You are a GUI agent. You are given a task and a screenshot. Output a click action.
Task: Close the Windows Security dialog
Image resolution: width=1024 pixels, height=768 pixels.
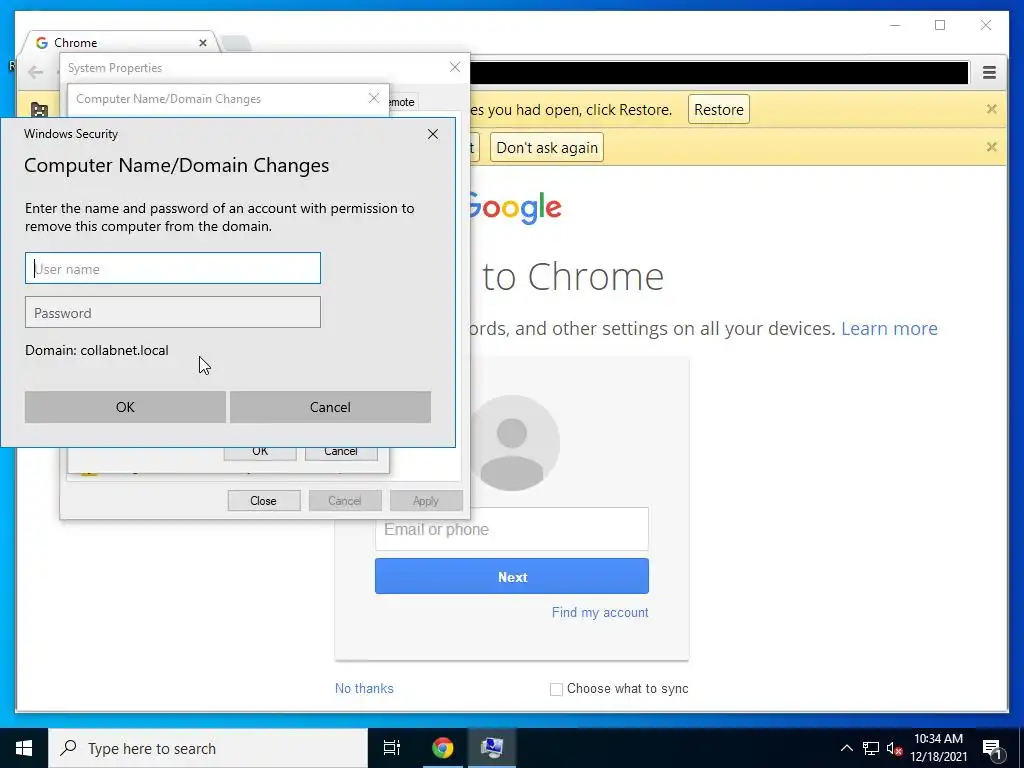[432, 134]
